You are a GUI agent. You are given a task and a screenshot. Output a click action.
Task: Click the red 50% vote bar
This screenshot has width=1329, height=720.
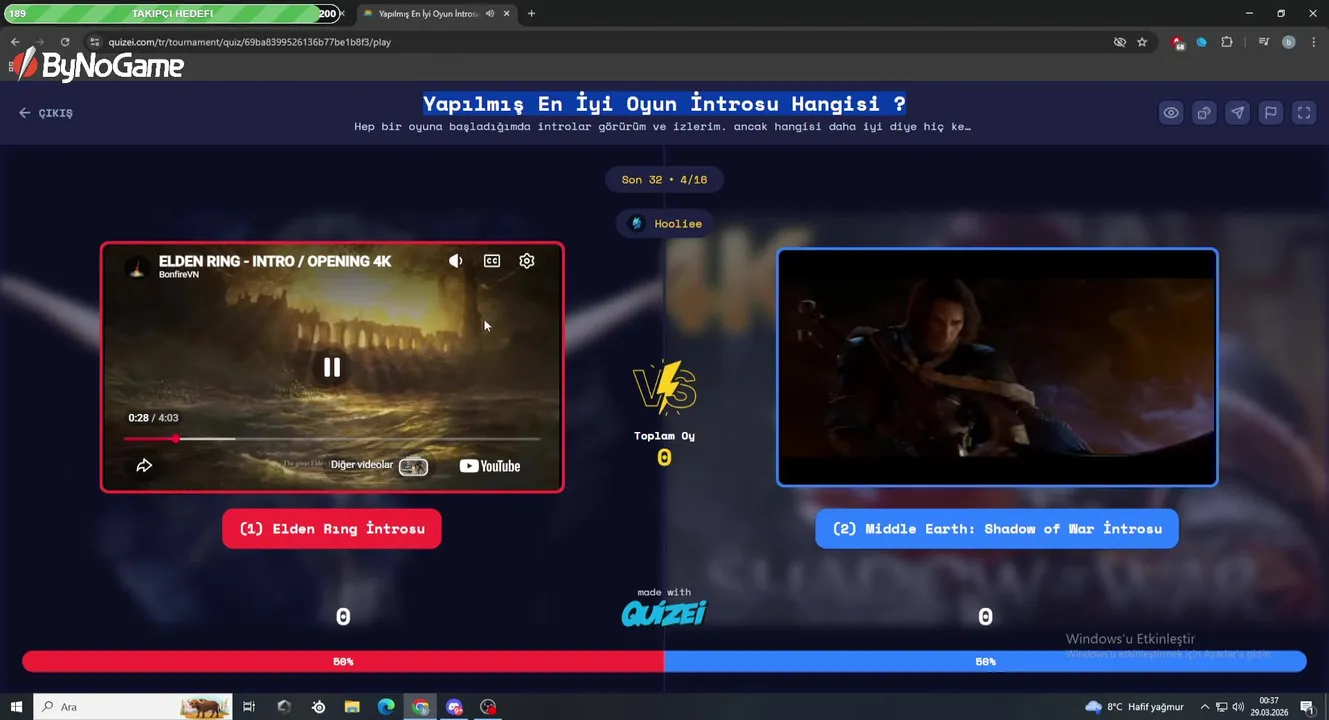[343, 662]
